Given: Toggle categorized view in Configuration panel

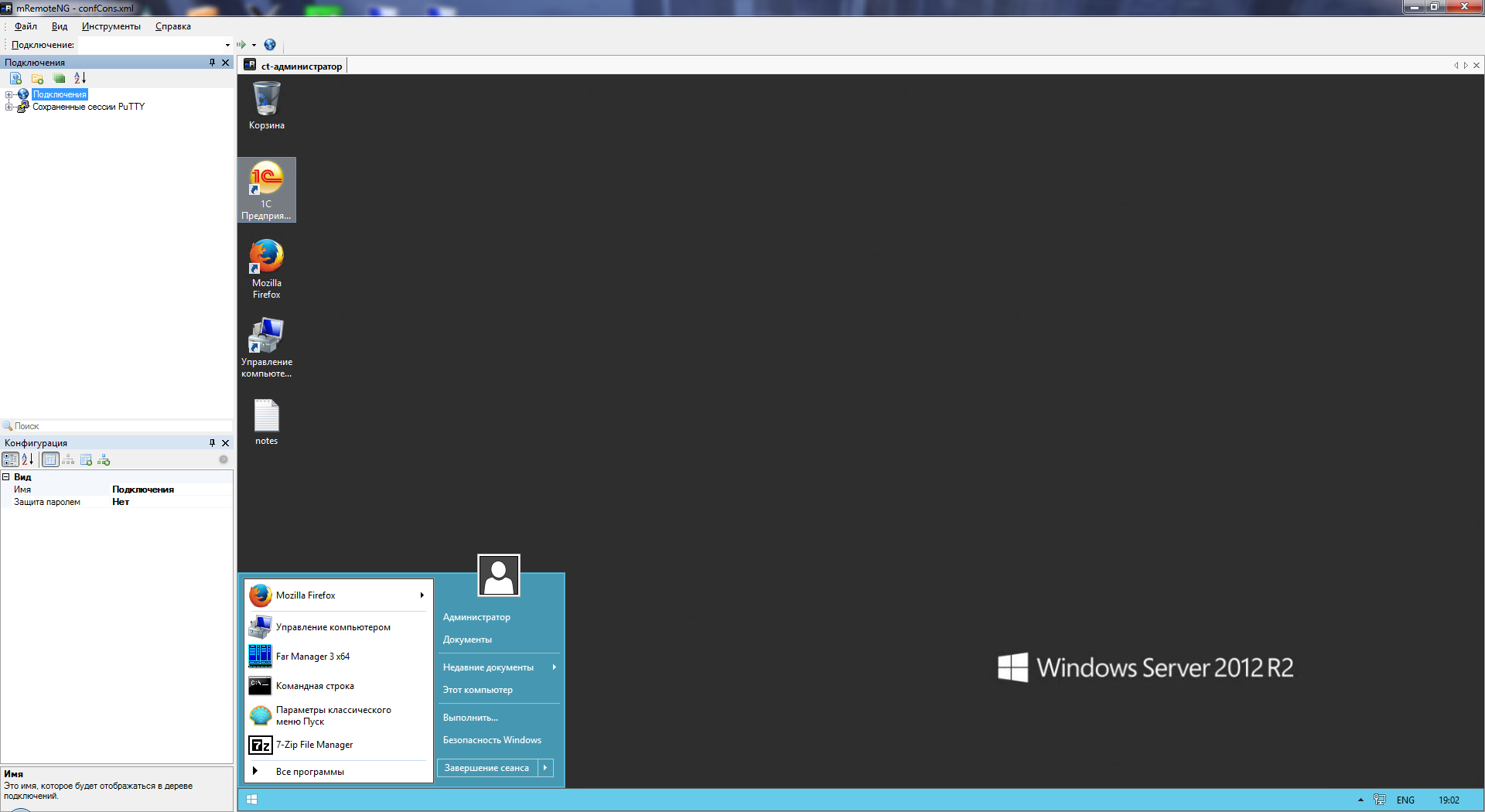Looking at the screenshot, I should 10,460.
